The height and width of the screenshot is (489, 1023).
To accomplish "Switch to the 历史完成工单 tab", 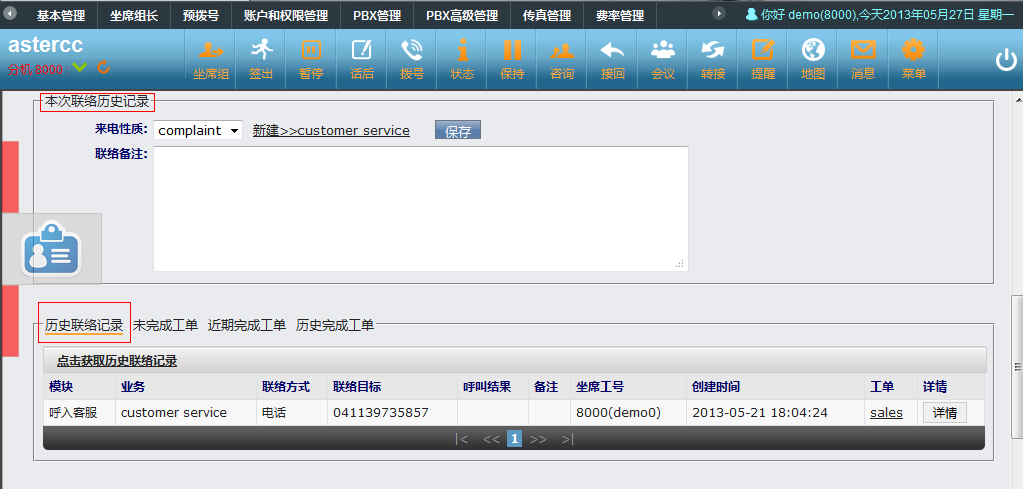I will [335, 325].
